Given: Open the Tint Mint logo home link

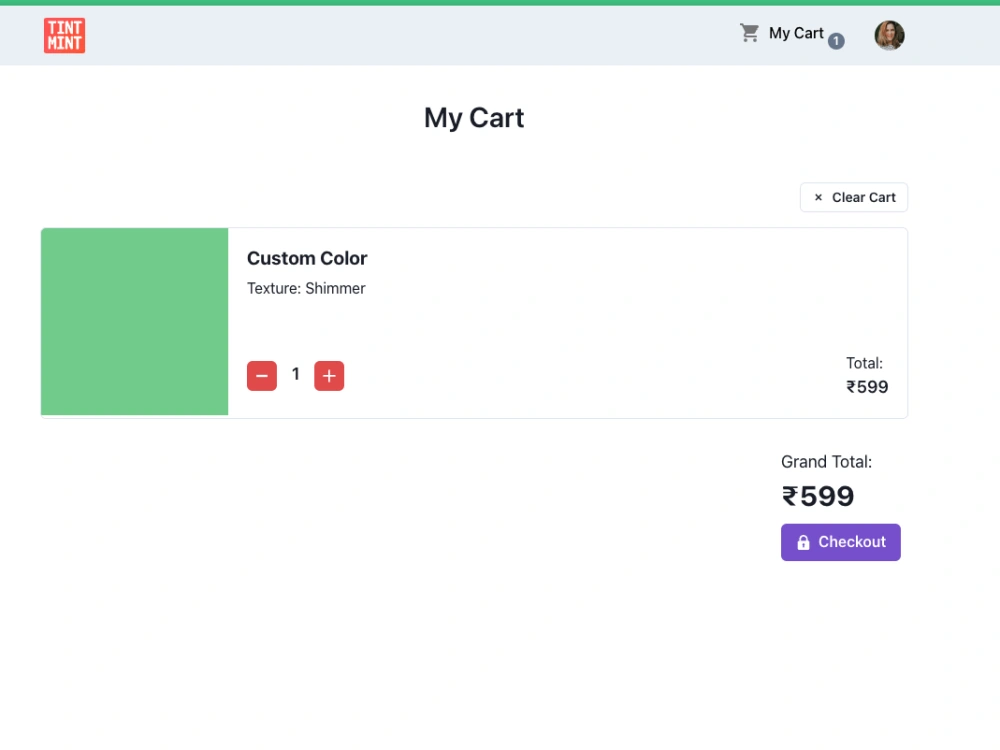Looking at the screenshot, I should (64, 36).
